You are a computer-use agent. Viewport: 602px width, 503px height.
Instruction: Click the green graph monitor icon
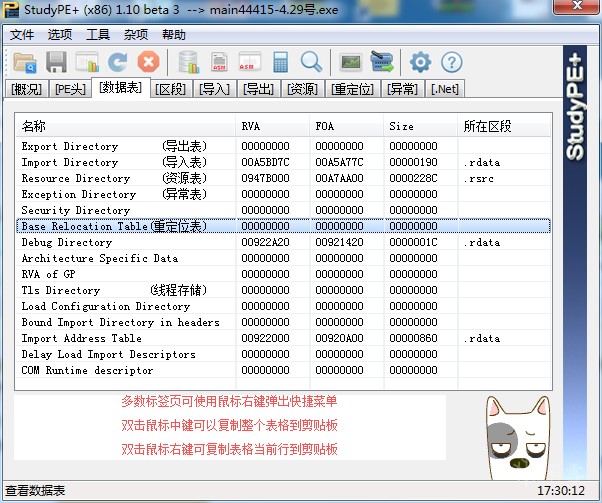[351, 62]
